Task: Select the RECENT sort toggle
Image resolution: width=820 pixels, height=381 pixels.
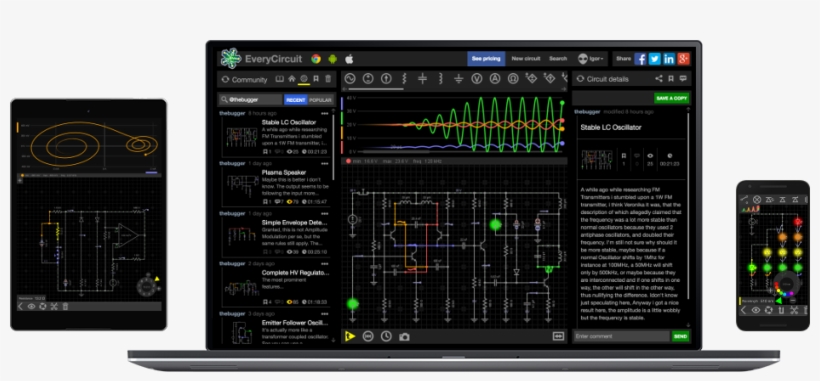Action: (295, 100)
